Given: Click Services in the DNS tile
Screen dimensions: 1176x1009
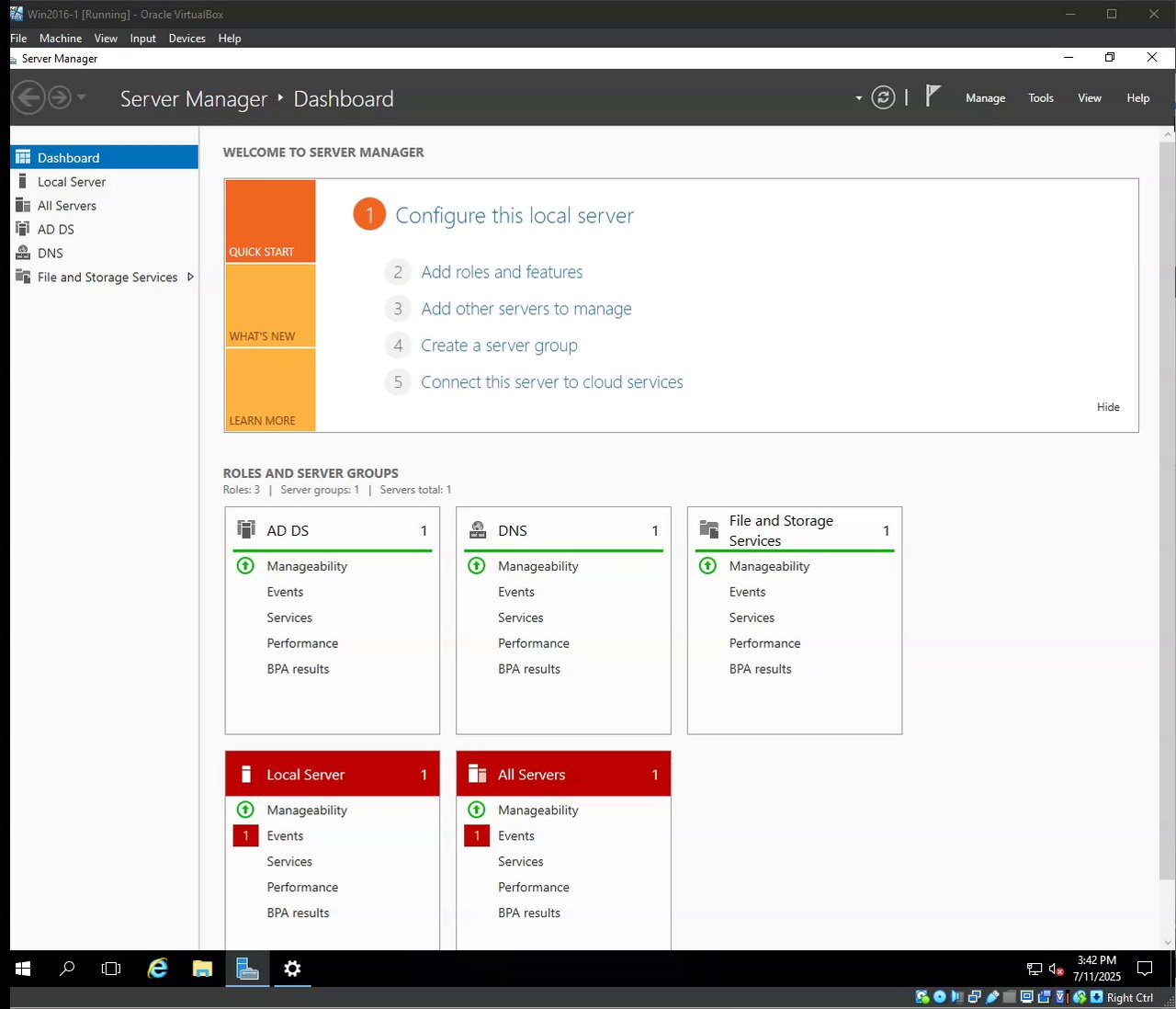Looking at the screenshot, I should pos(521,618).
